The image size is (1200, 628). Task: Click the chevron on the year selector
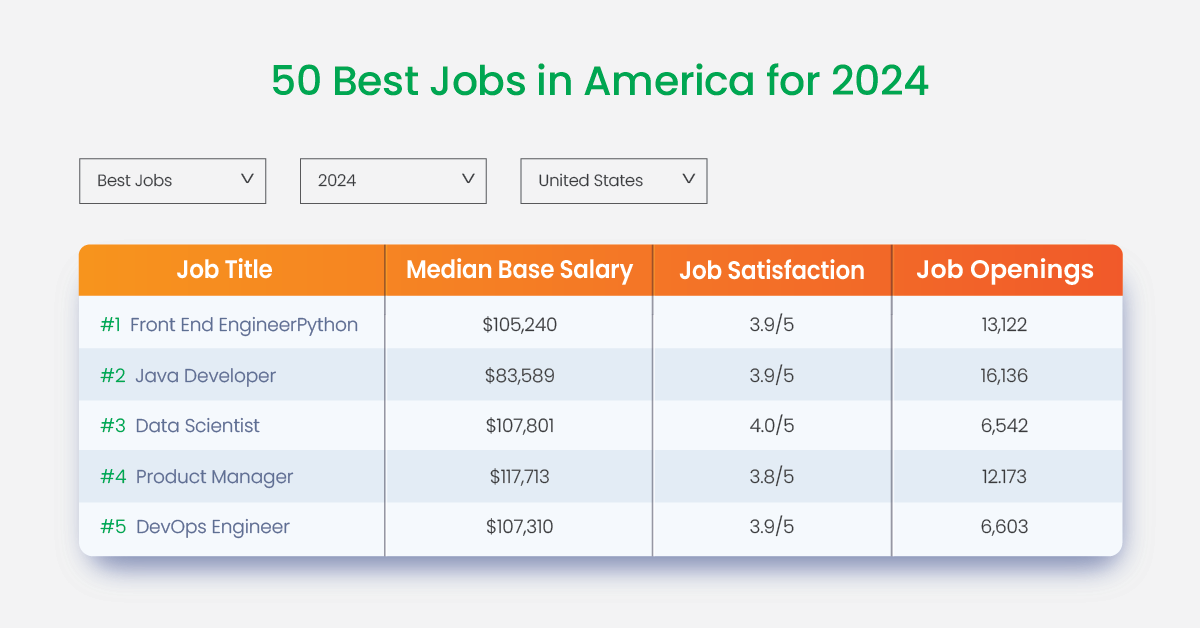pos(466,180)
